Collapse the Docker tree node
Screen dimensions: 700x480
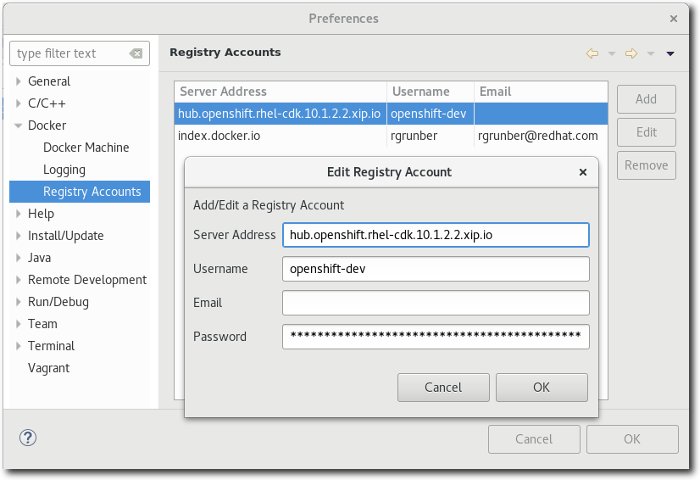[18, 126]
